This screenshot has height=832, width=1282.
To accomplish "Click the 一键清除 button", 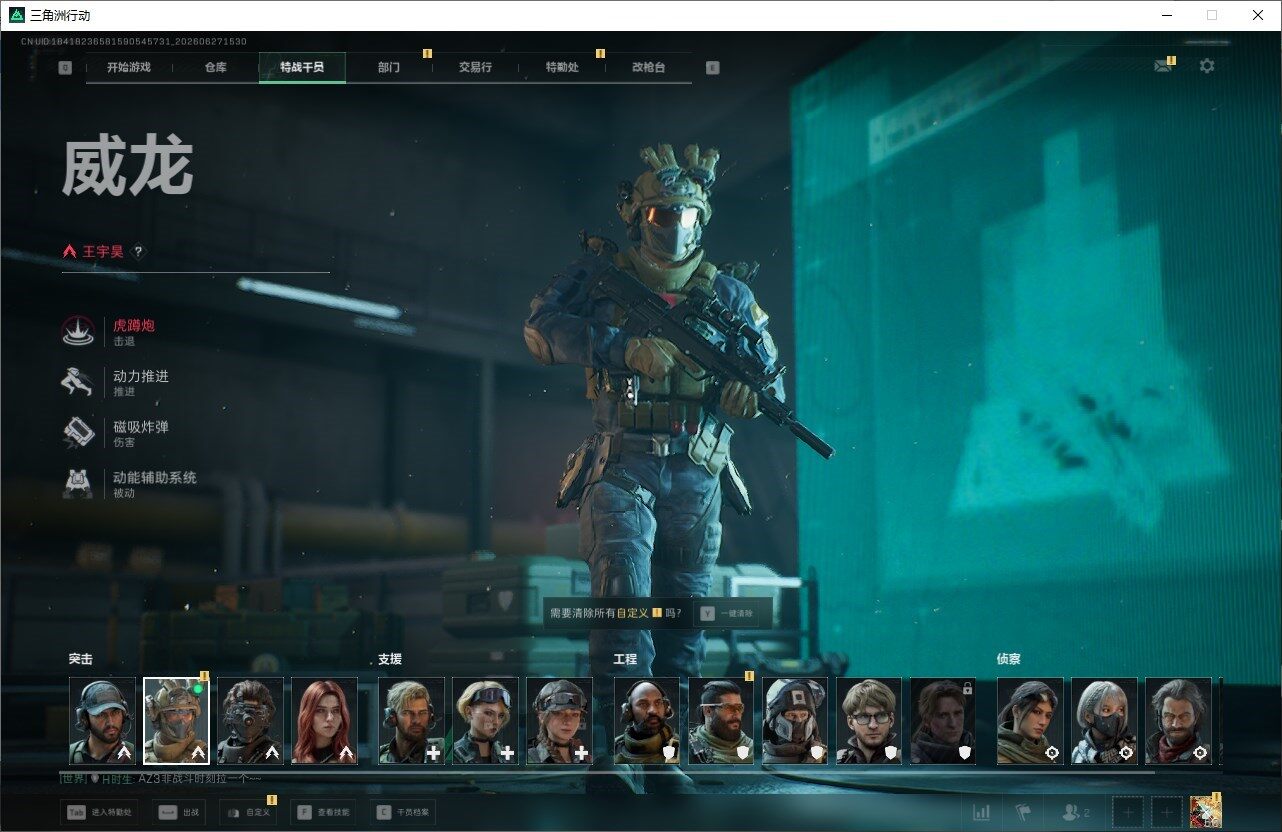I will [729, 613].
